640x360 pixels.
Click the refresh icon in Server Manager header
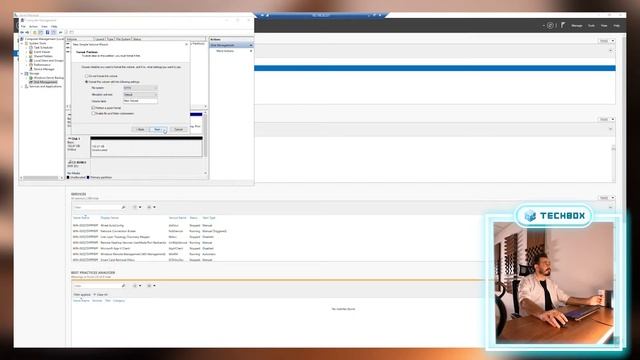coord(550,25)
